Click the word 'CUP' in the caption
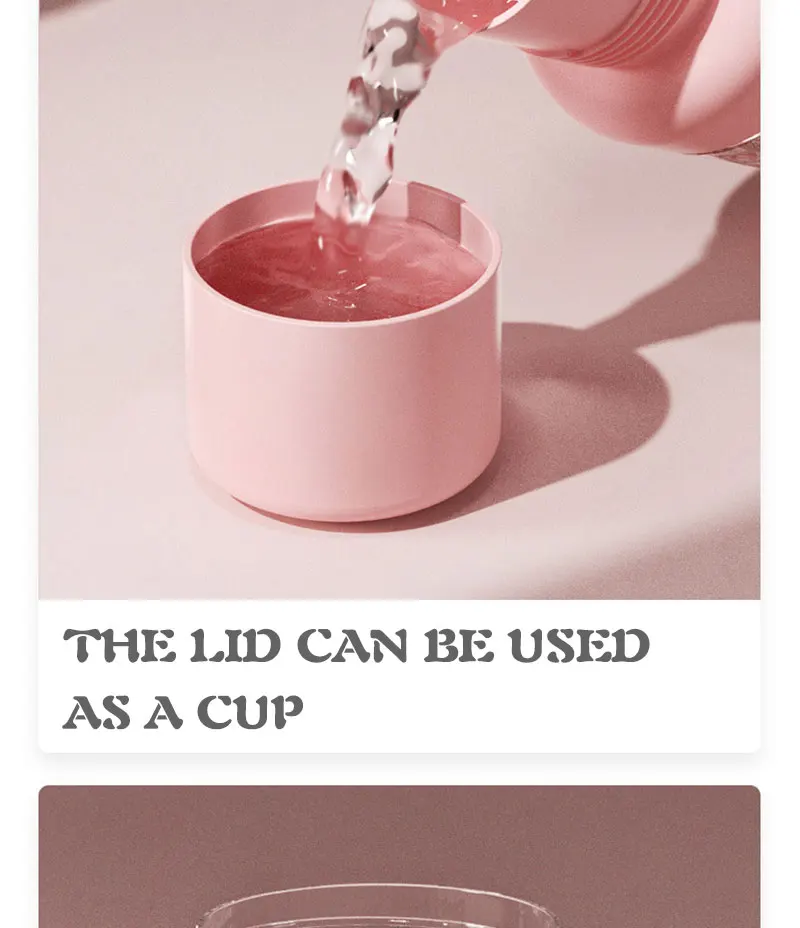Viewport: 800px width, 928px height. tap(250, 711)
